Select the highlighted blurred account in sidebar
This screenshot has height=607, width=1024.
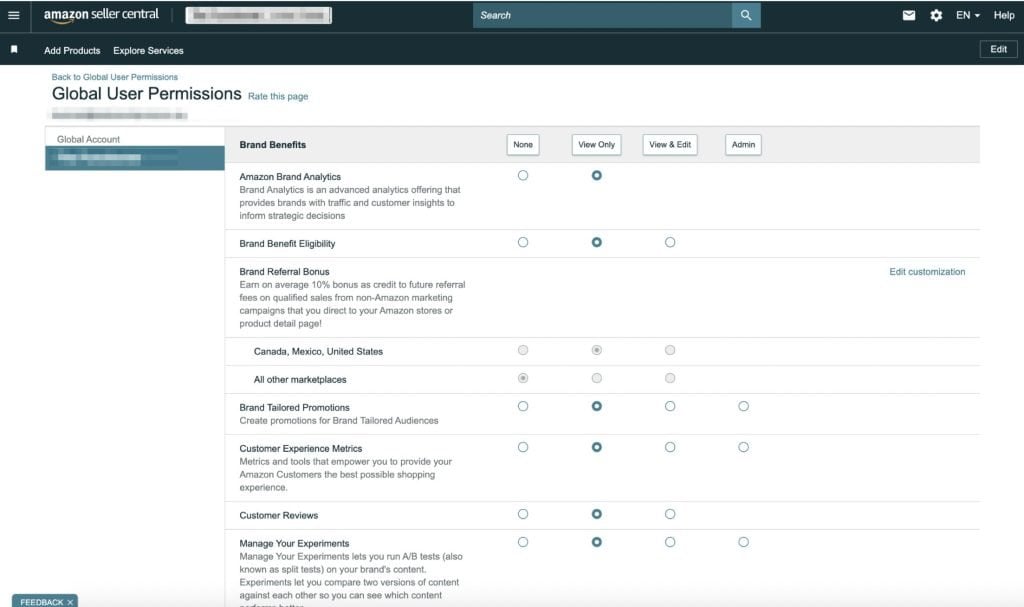pos(135,158)
